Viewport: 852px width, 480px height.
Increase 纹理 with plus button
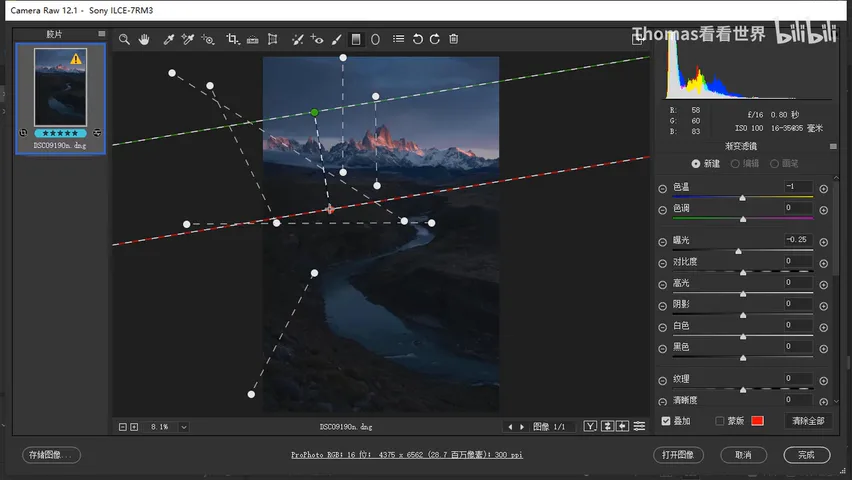click(824, 381)
